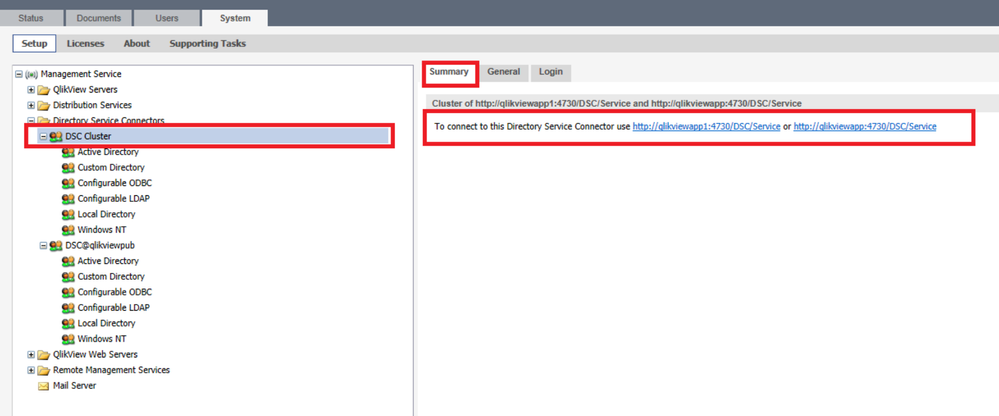Open the Licenses sub-tab

pyautogui.click(x=85, y=43)
